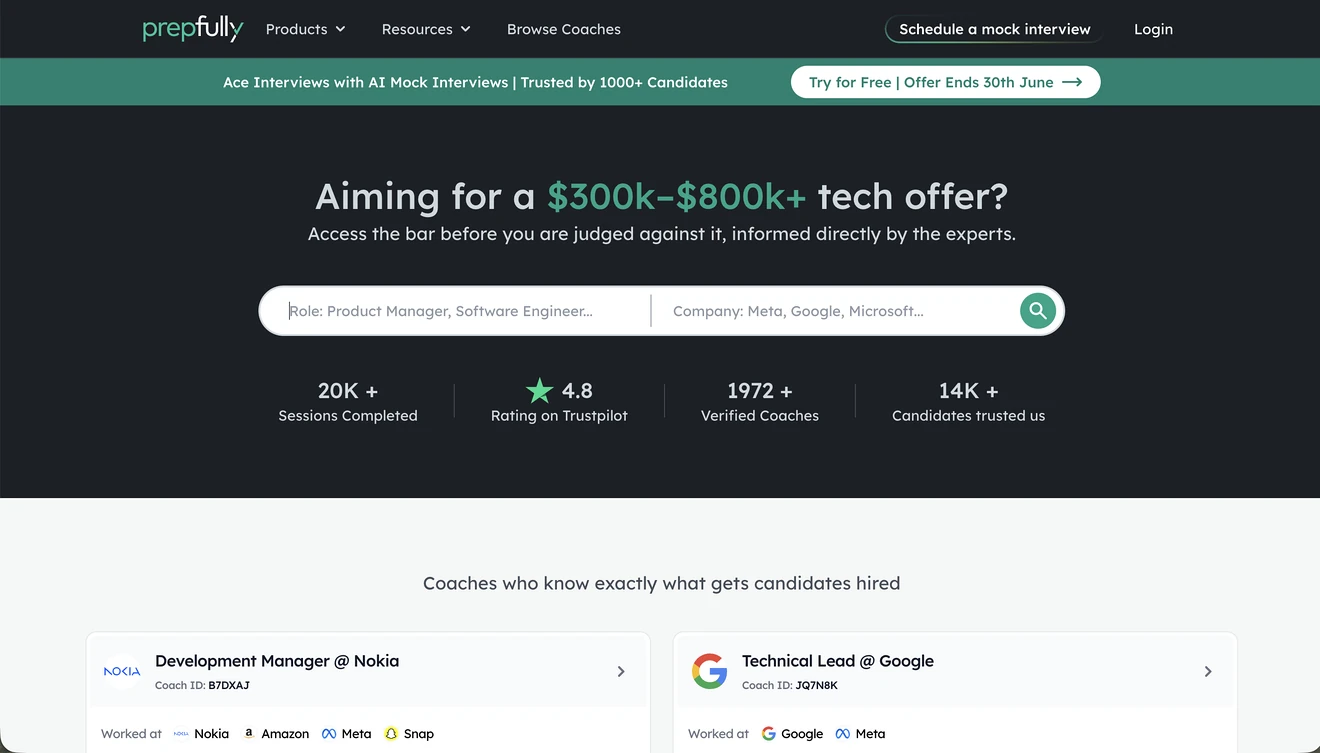The image size is (1320, 753).
Task: Click Coach ID B7DXAJ text
Action: (202, 686)
